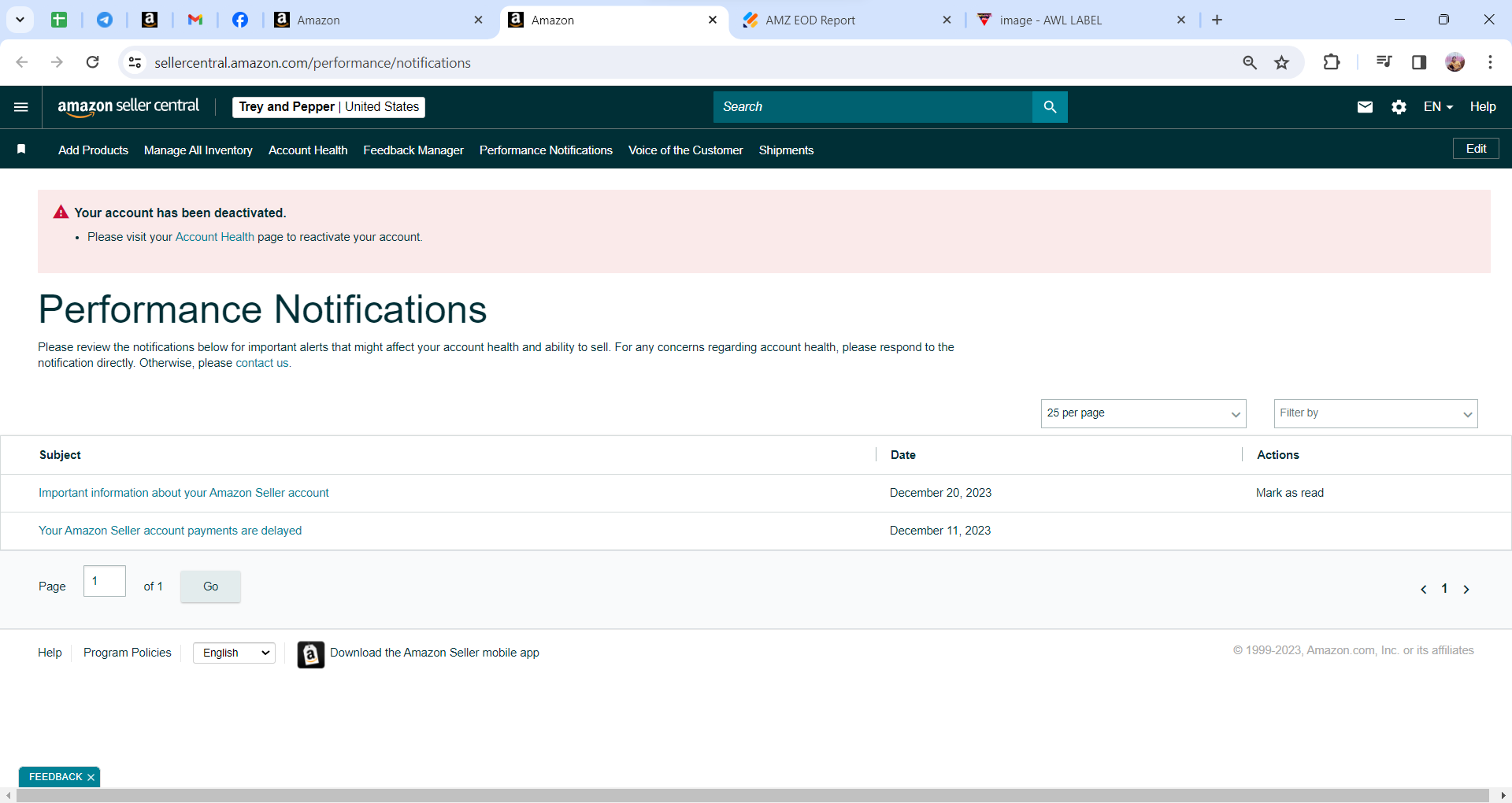Open Add Products in the nav bar

coord(93,150)
